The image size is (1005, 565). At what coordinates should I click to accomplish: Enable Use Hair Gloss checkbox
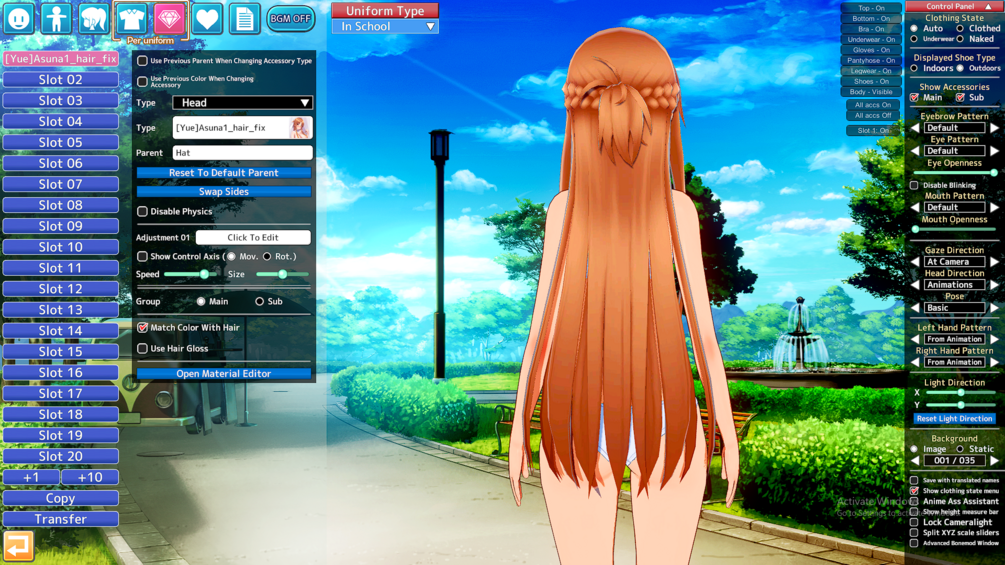coord(142,348)
